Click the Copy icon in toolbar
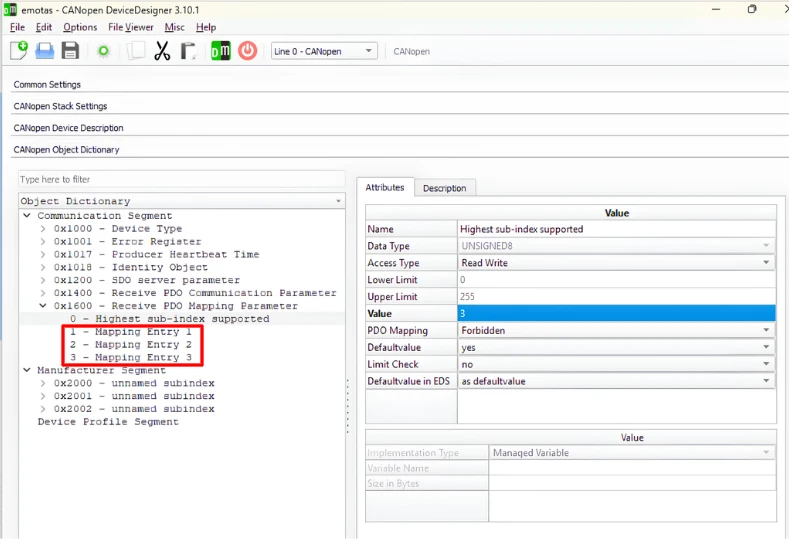This screenshot has width=789, height=541. 136,51
